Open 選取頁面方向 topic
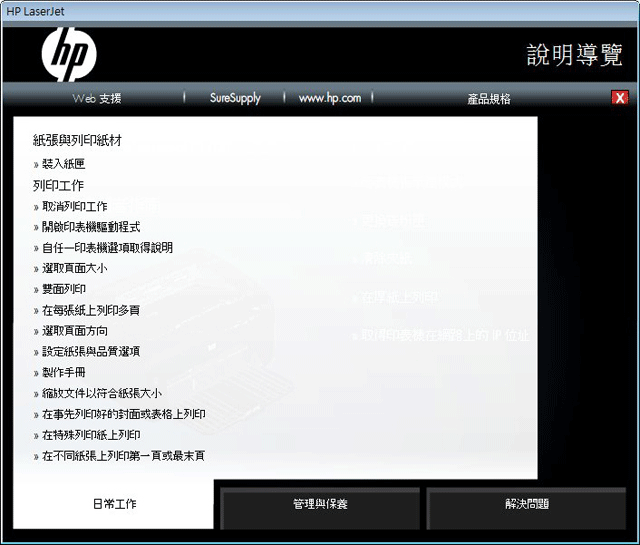 point(75,331)
